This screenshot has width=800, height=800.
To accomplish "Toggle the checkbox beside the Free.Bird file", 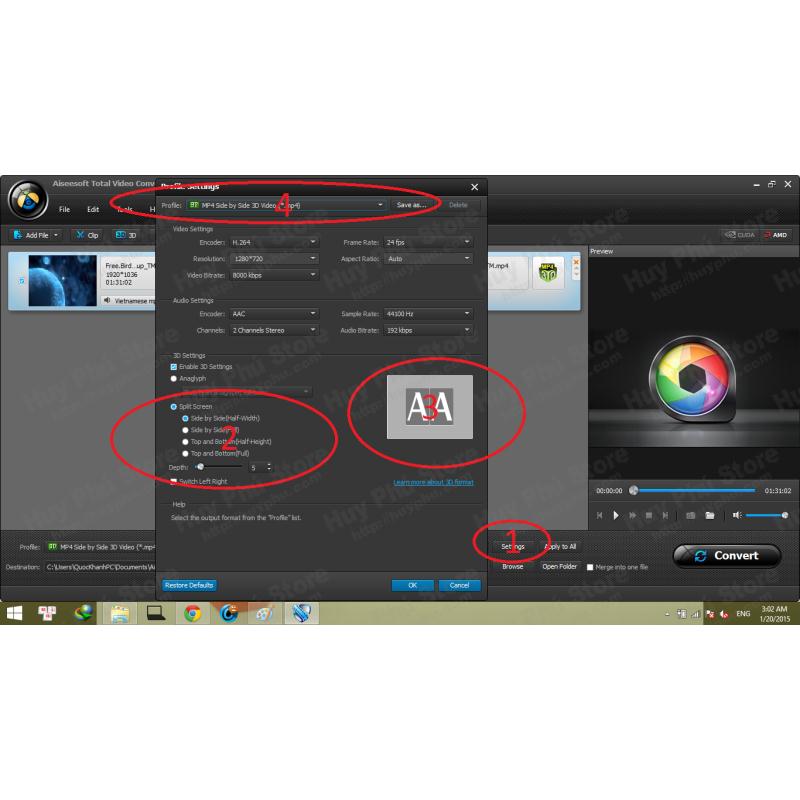I will tap(21, 281).
